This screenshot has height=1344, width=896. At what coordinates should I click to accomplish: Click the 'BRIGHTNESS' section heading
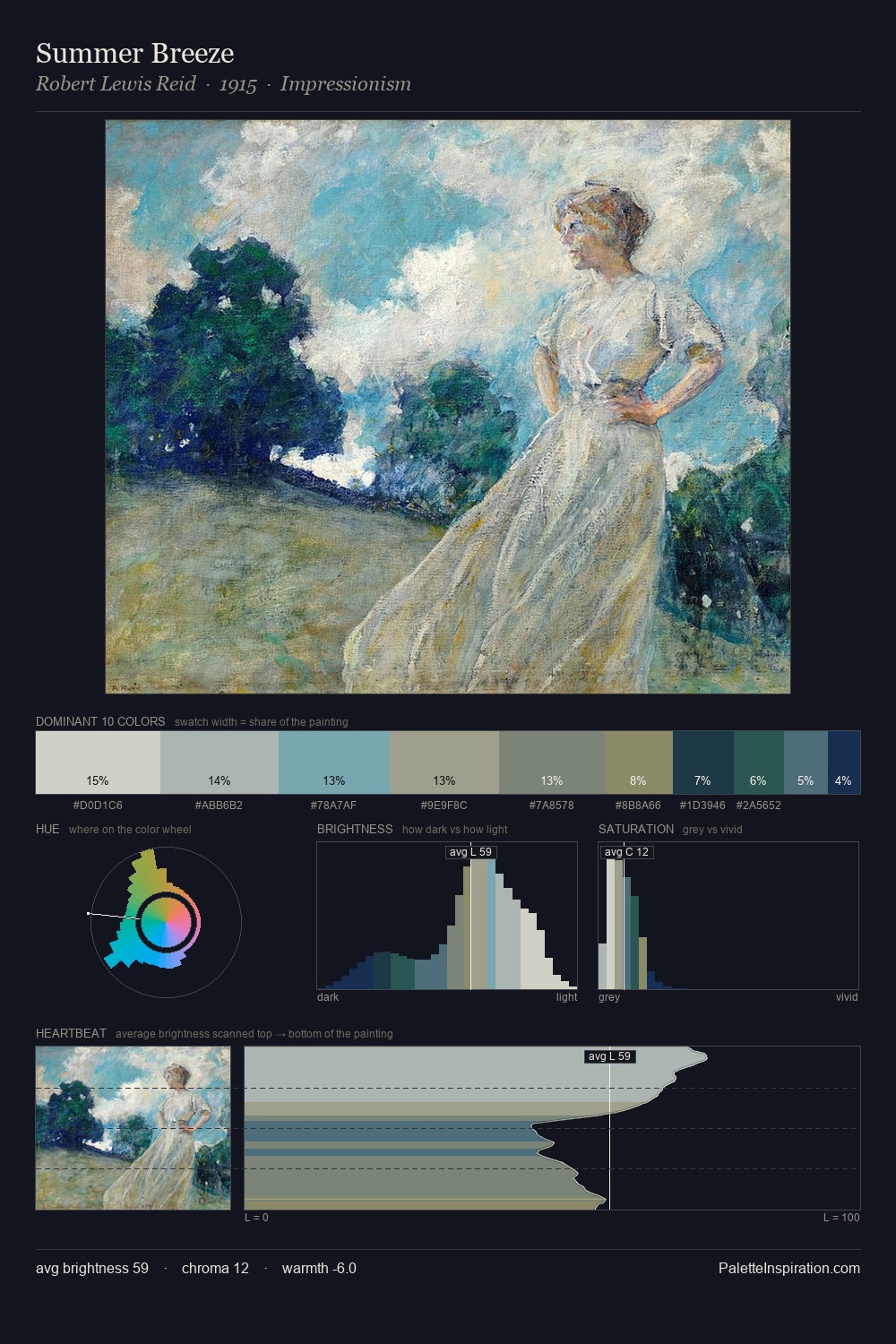(355, 829)
